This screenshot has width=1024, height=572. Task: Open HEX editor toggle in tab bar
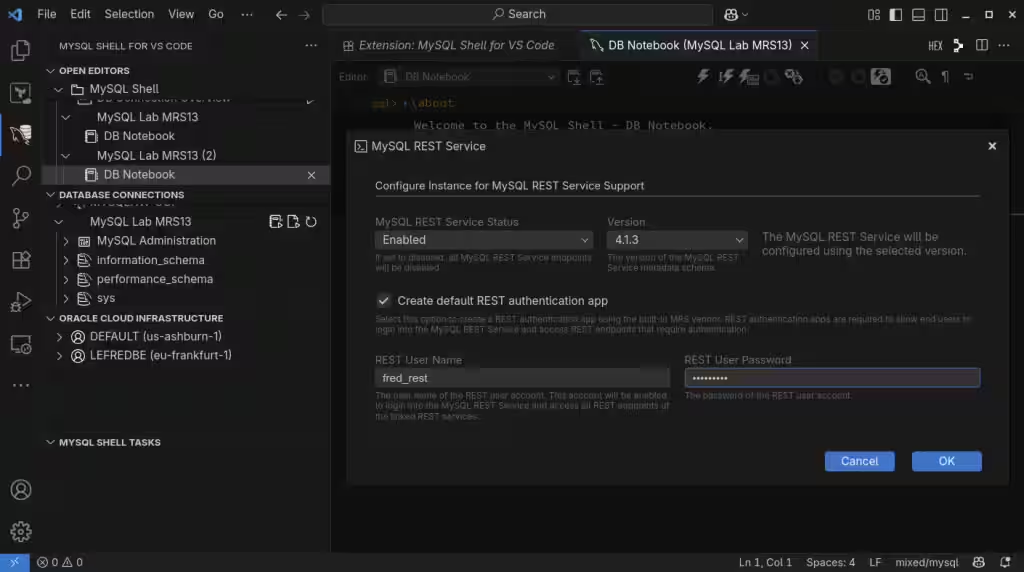pyautogui.click(x=935, y=46)
